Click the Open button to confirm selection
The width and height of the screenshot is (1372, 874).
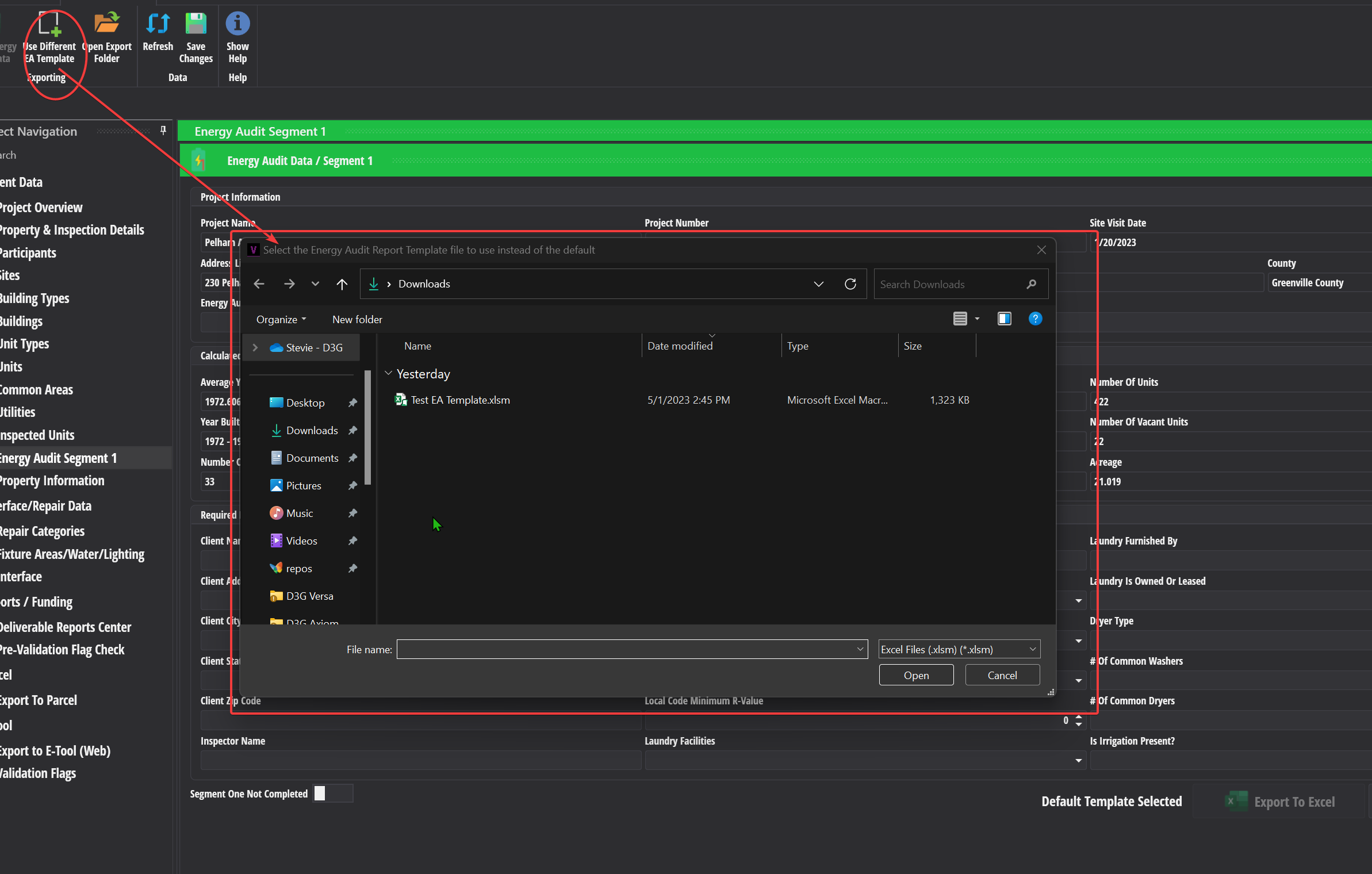(x=915, y=674)
